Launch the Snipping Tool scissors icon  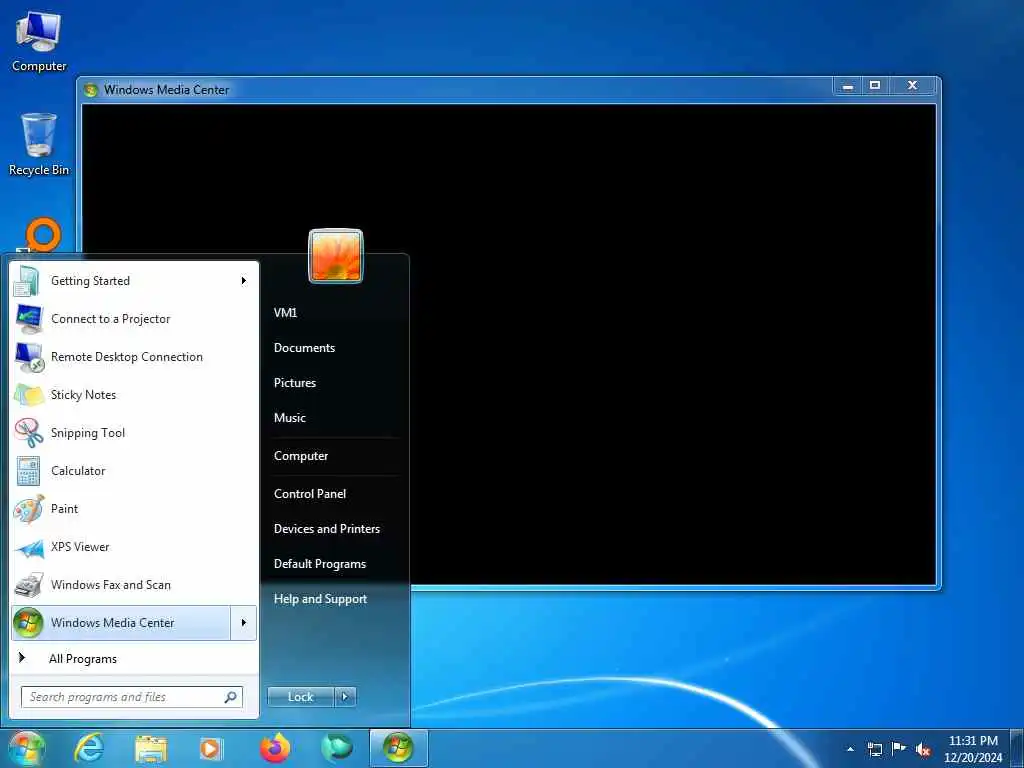click(x=29, y=432)
